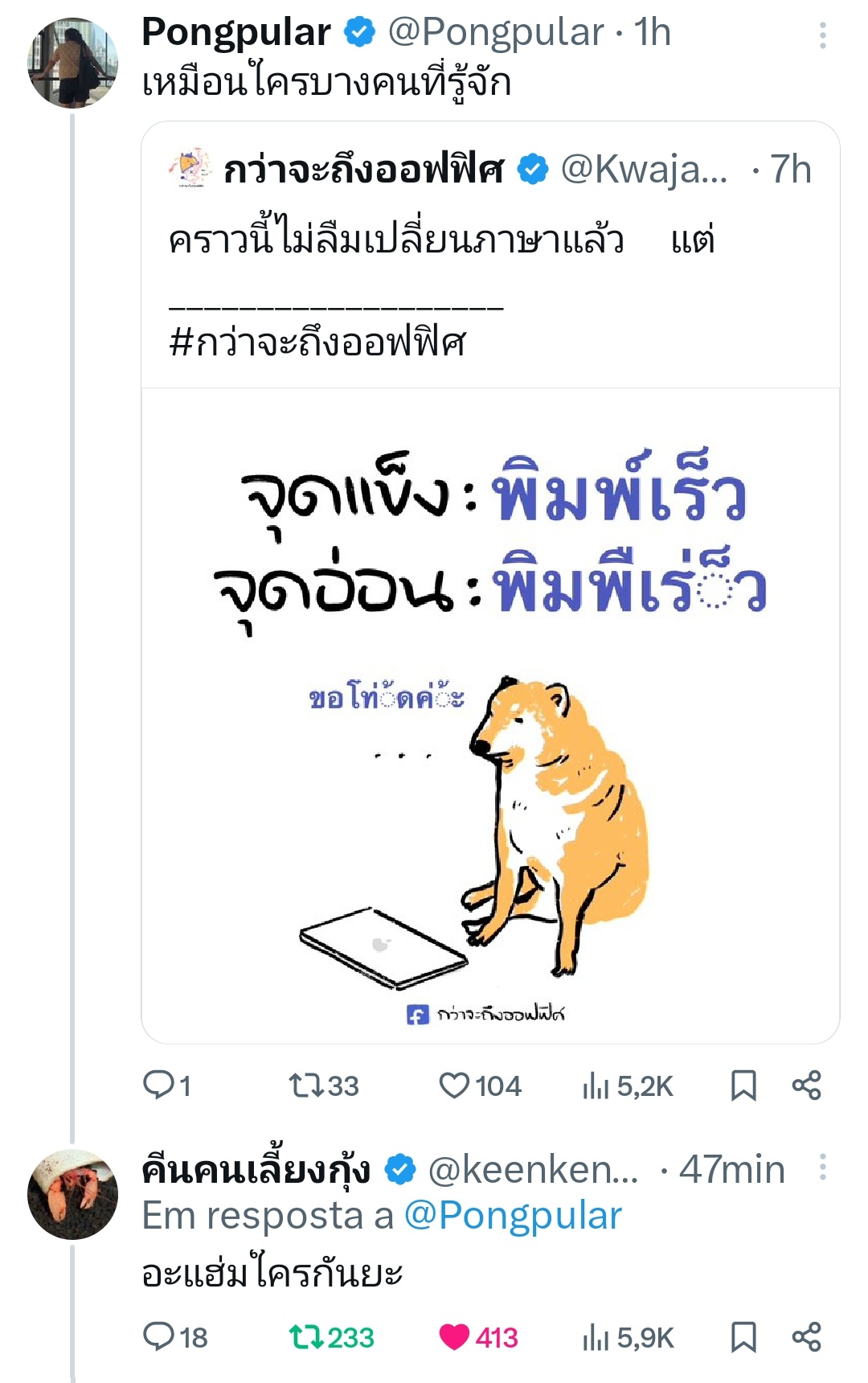Screen dimensions: 868x1383
Task: Share Pongpular's tweet
Action: pos(806,1086)
